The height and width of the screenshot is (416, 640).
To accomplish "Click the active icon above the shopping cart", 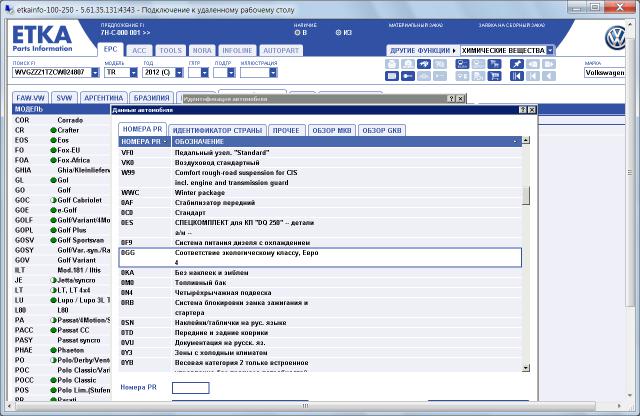I will [x=494, y=64].
